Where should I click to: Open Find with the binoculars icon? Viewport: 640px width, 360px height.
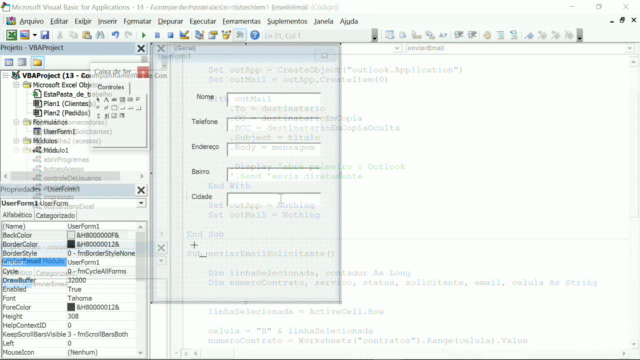100,35
